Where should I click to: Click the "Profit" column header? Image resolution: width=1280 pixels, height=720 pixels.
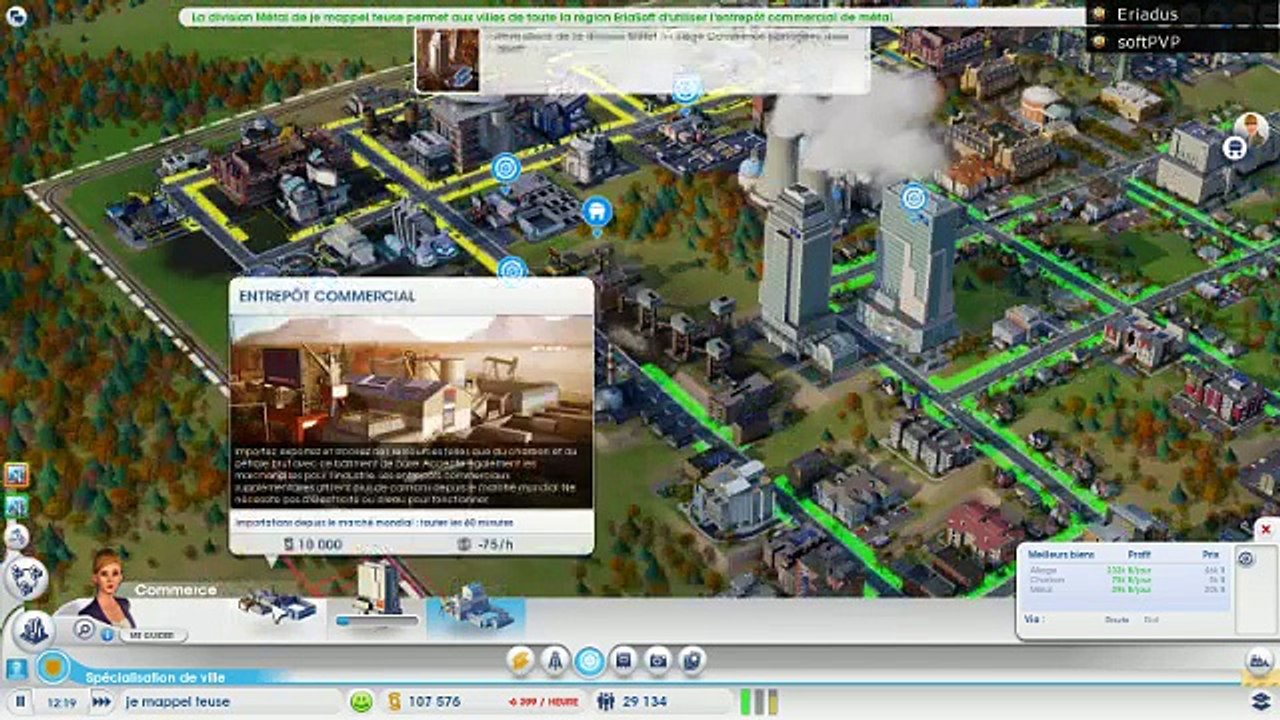(x=1139, y=554)
